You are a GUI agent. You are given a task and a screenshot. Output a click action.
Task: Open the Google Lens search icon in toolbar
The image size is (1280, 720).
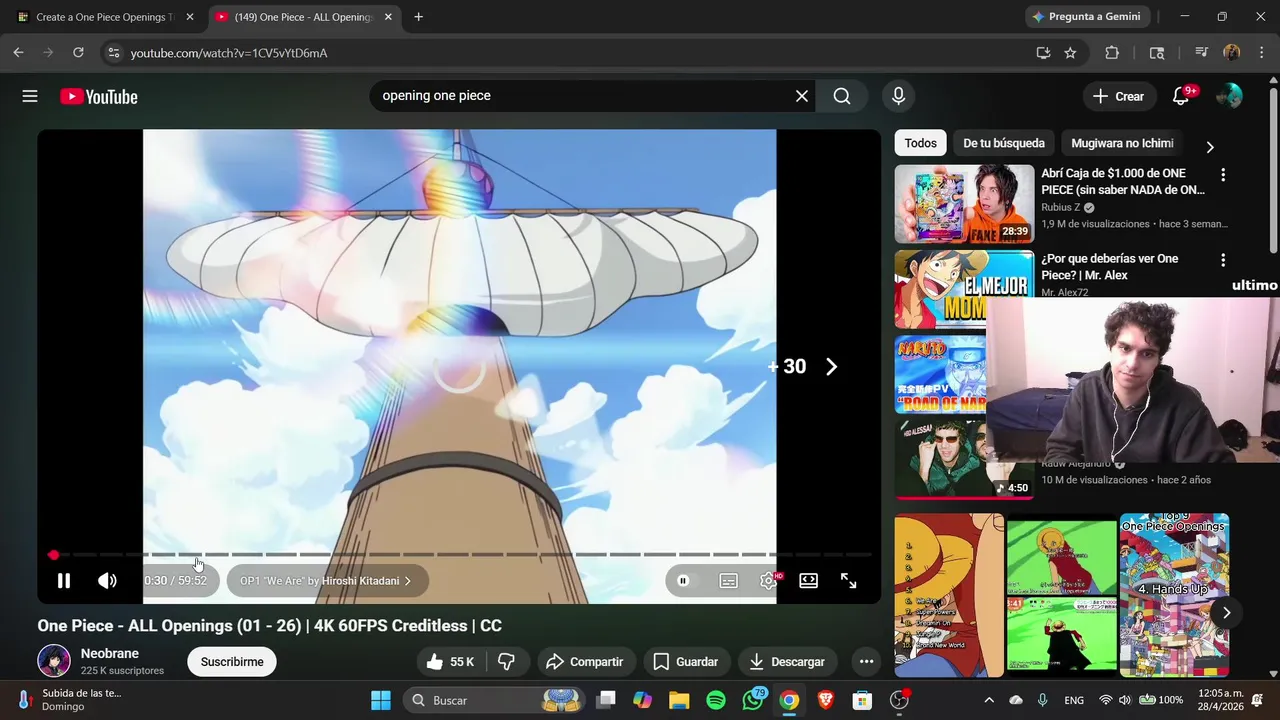coord(1157,53)
